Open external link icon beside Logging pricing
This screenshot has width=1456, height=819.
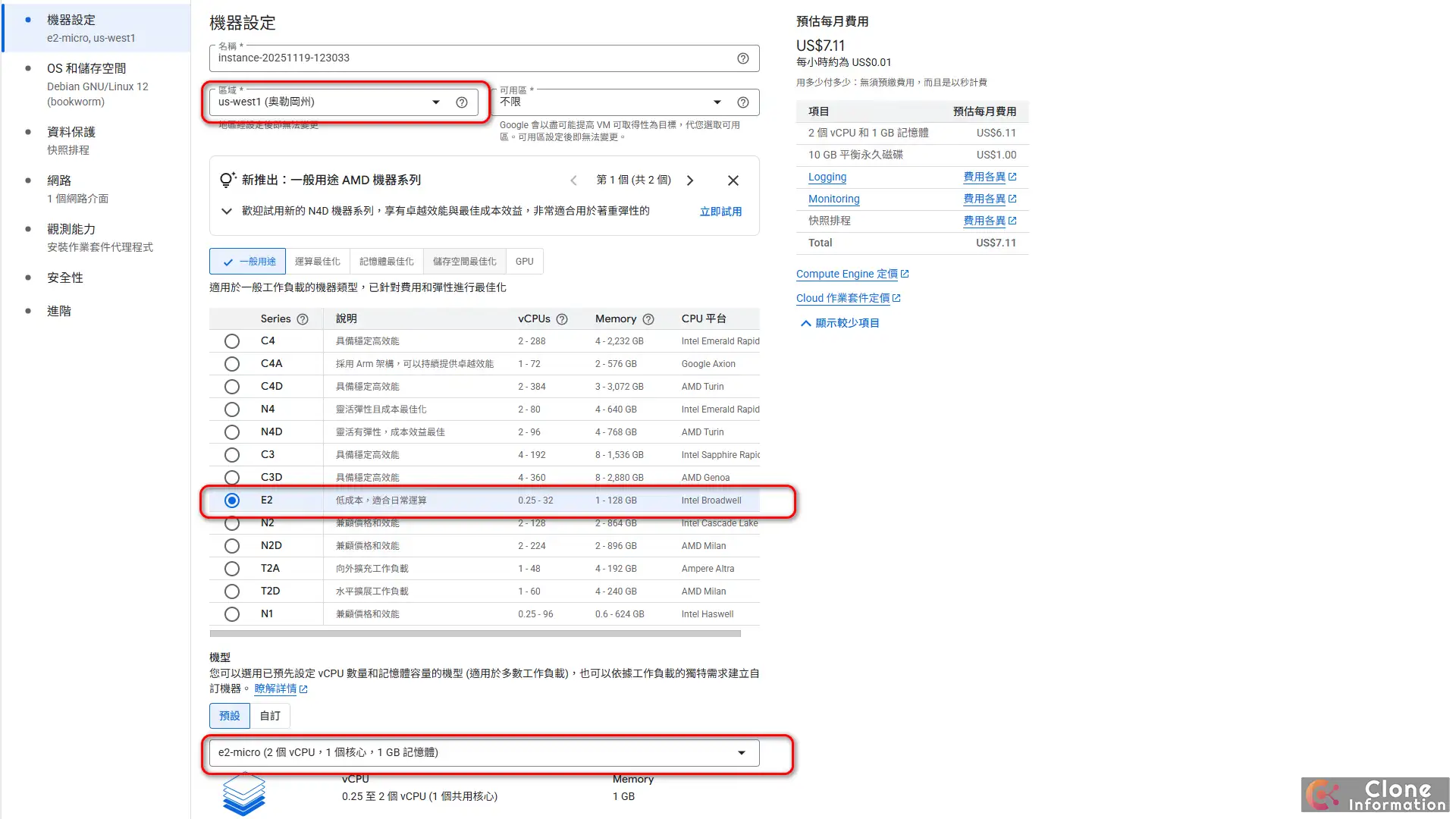click(1012, 177)
